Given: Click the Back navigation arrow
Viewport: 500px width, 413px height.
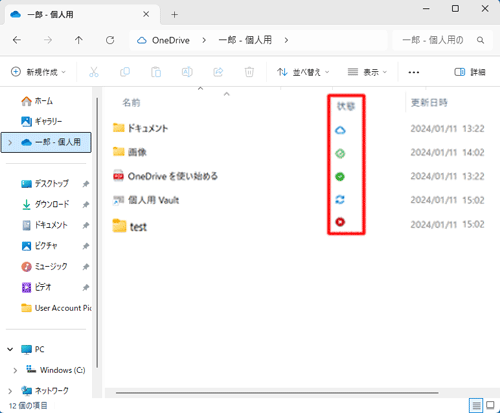Looking at the screenshot, I should [x=17, y=40].
